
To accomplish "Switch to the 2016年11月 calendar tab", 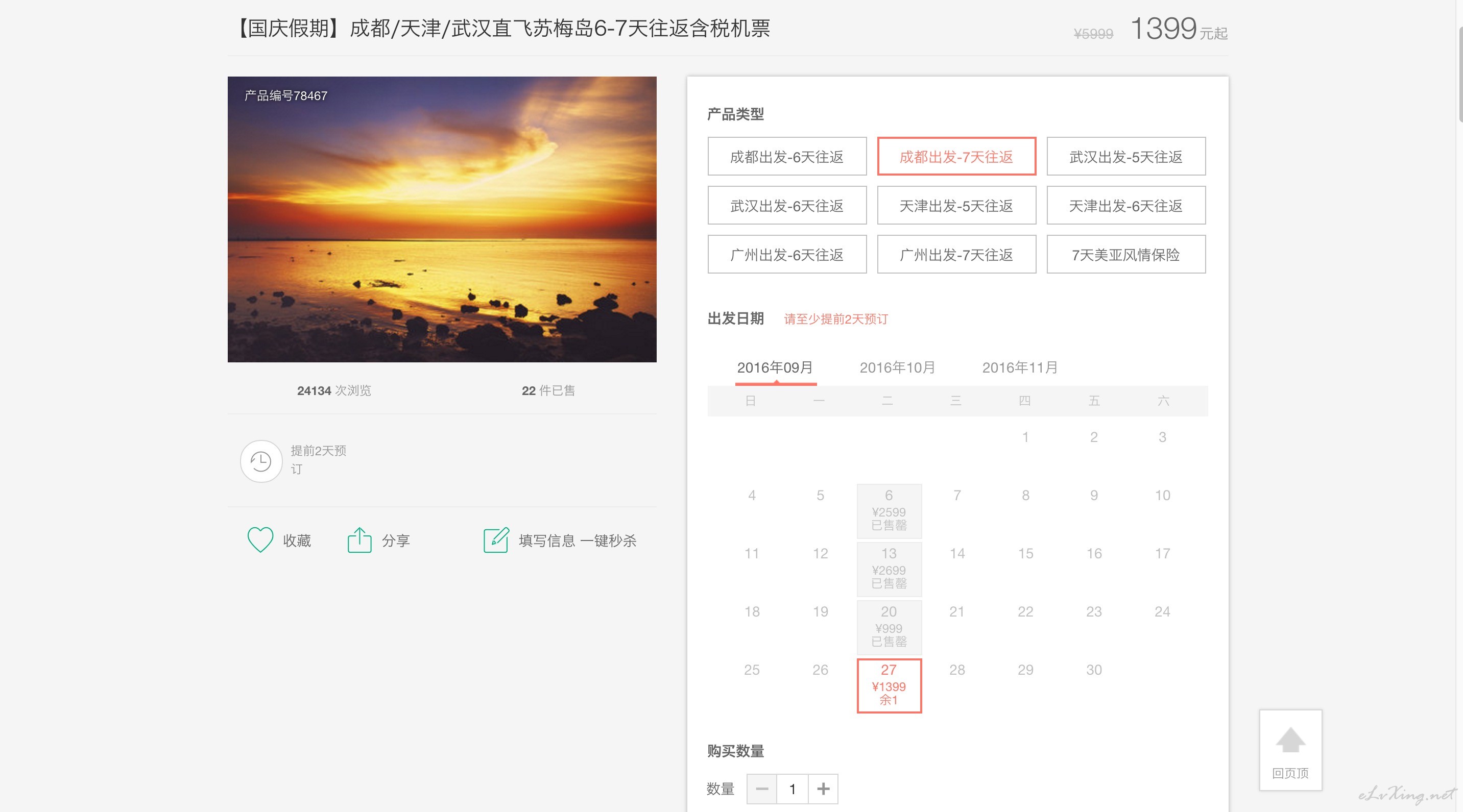I will pyautogui.click(x=1020, y=367).
